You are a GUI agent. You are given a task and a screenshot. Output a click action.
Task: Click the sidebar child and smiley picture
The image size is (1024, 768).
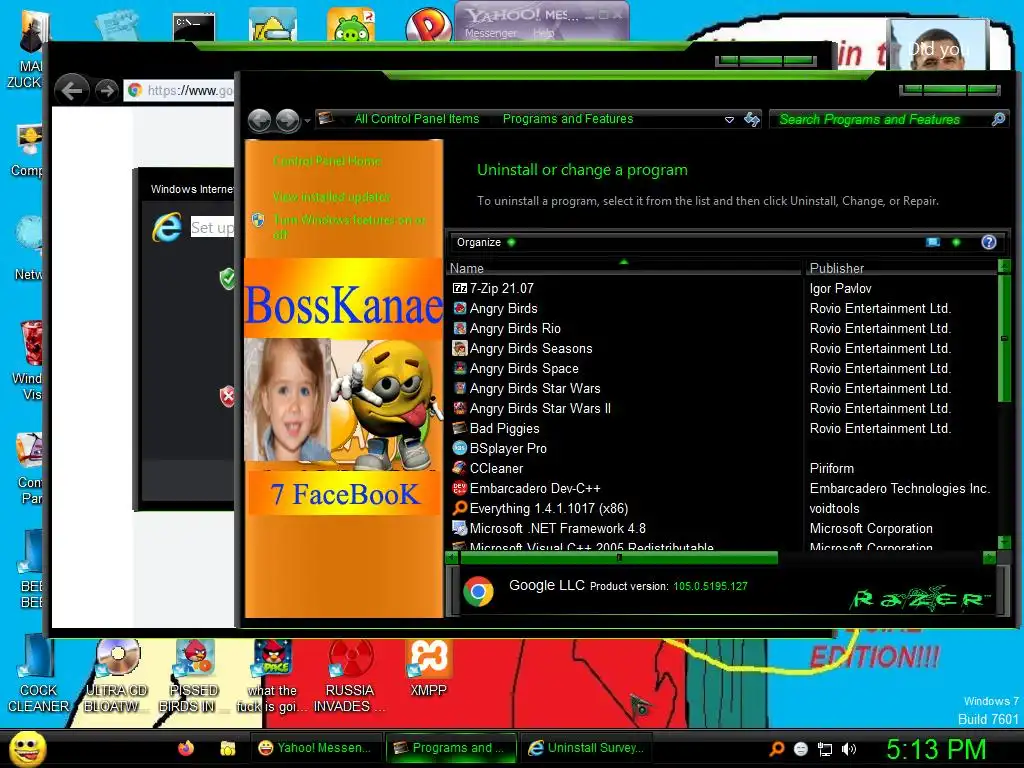tap(344, 402)
